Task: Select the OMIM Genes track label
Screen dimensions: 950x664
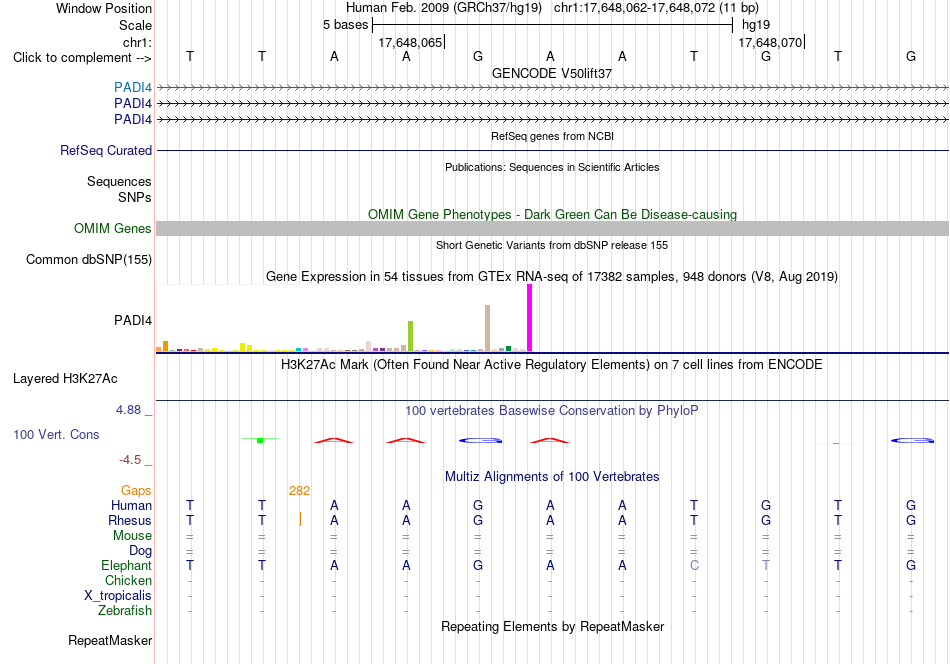Action: click(113, 228)
